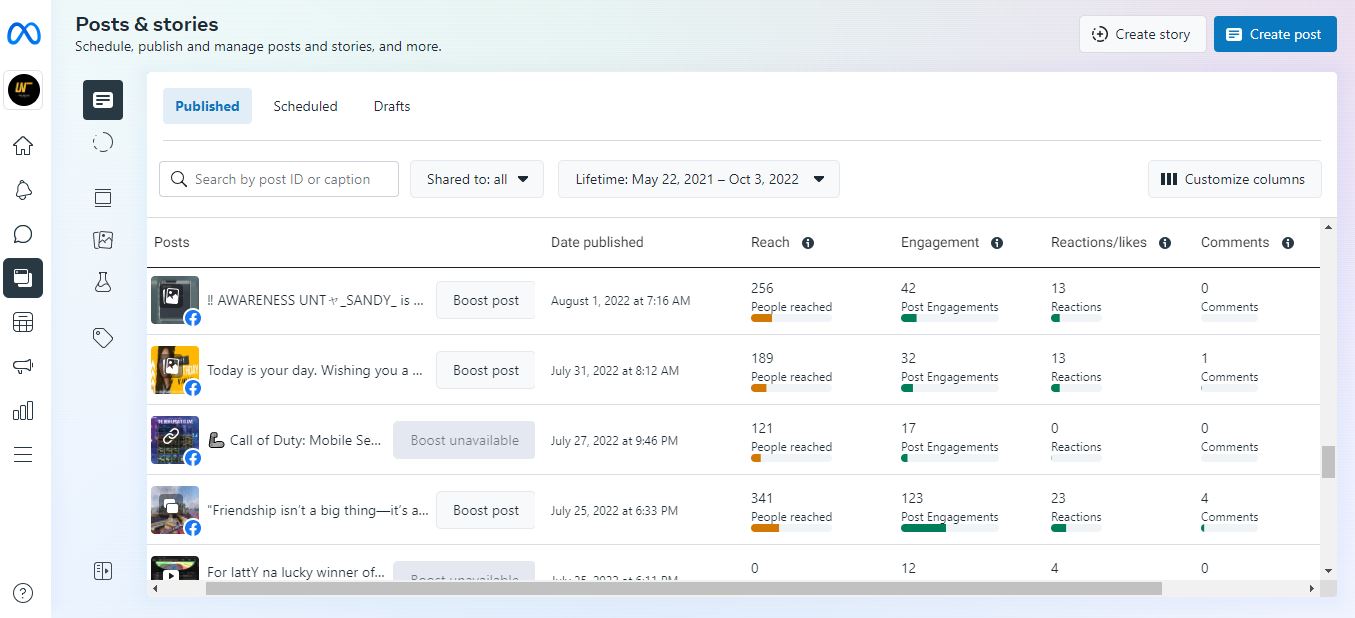The height and width of the screenshot is (618, 1355).
Task: Click the 123 Post Engagements value
Action: pos(912,498)
